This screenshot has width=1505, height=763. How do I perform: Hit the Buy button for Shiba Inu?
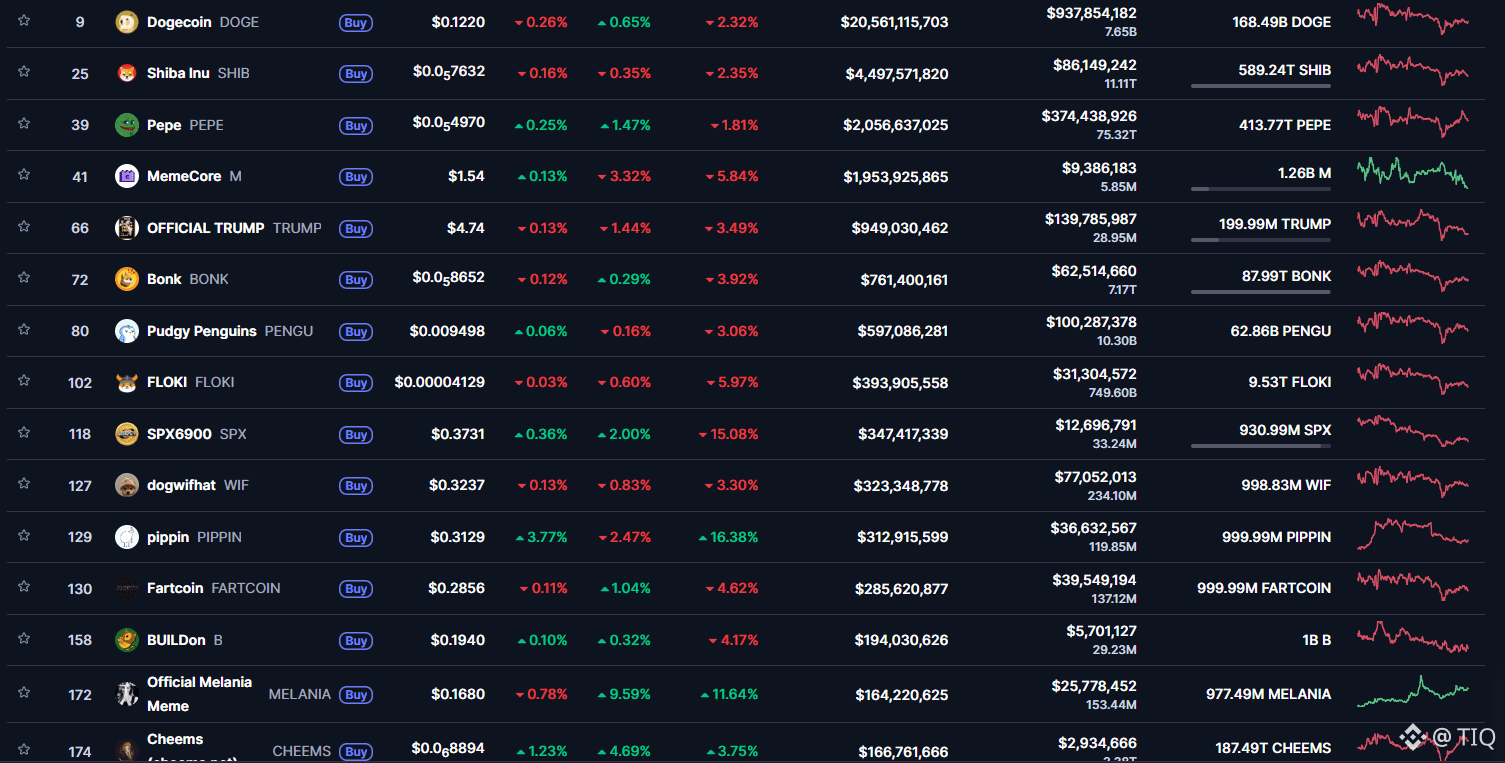[x=356, y=74]
